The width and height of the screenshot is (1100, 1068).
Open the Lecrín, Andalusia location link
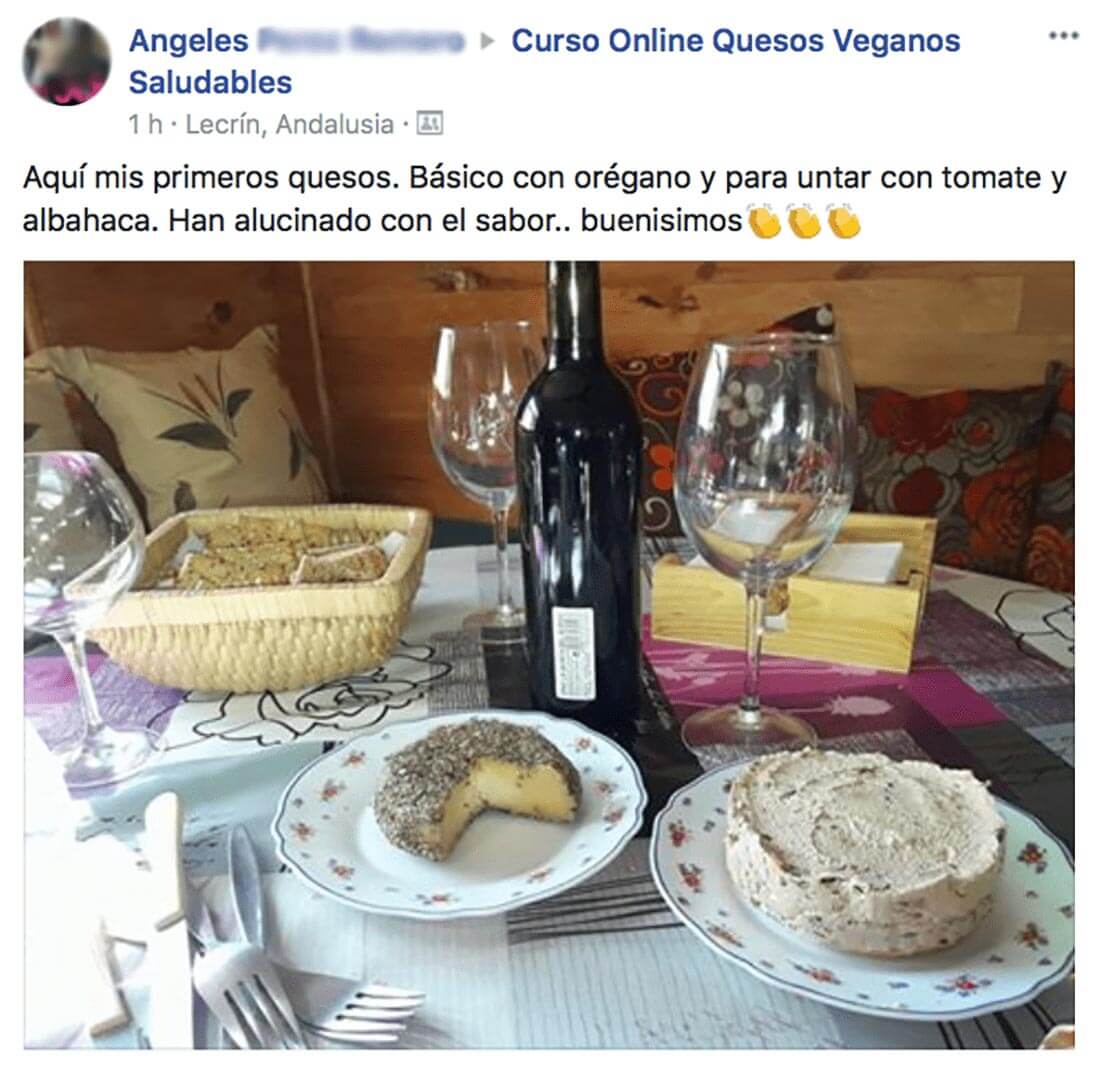click(x=290, y=124)
